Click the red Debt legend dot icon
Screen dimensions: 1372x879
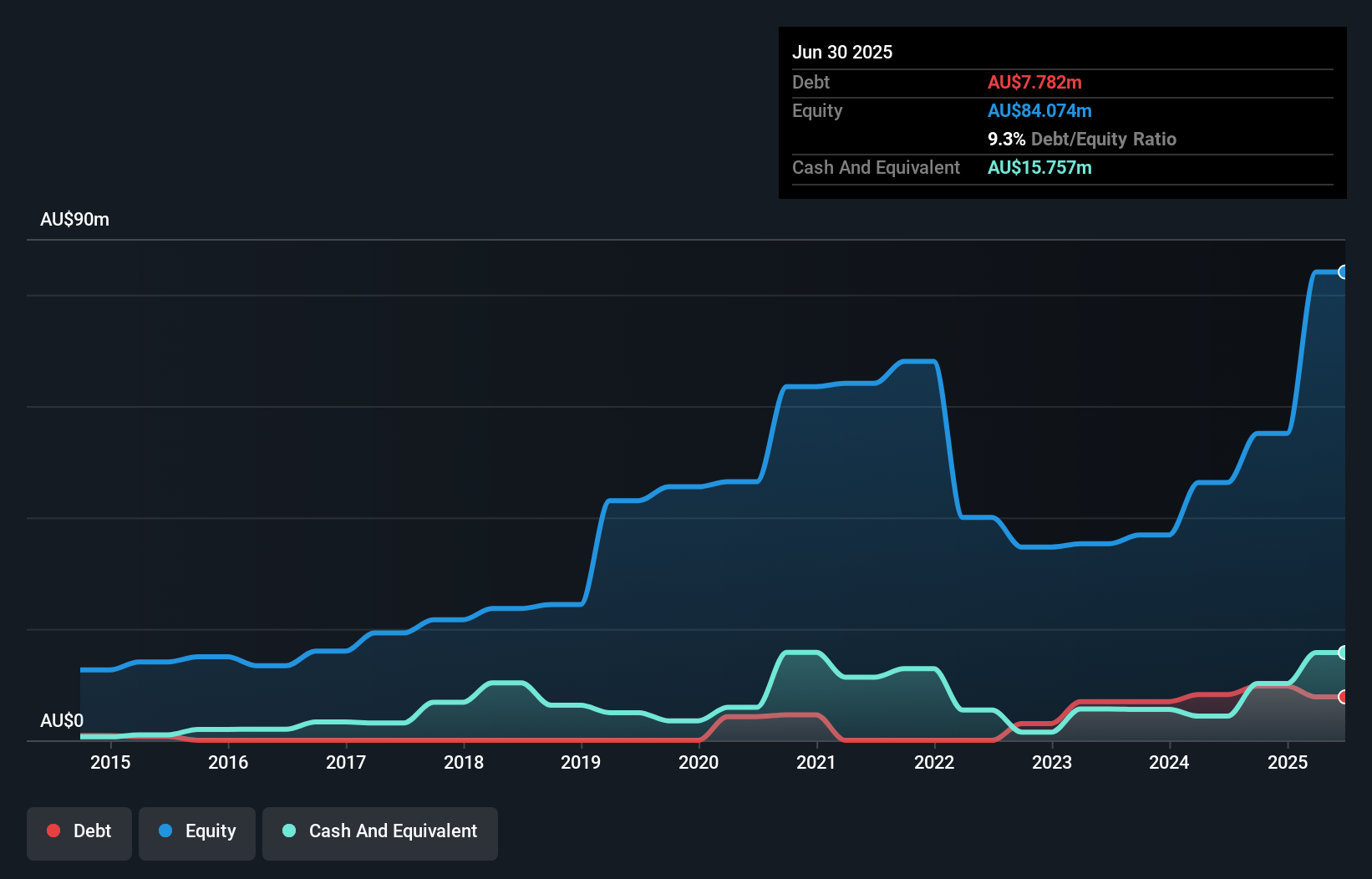(53, 831)
